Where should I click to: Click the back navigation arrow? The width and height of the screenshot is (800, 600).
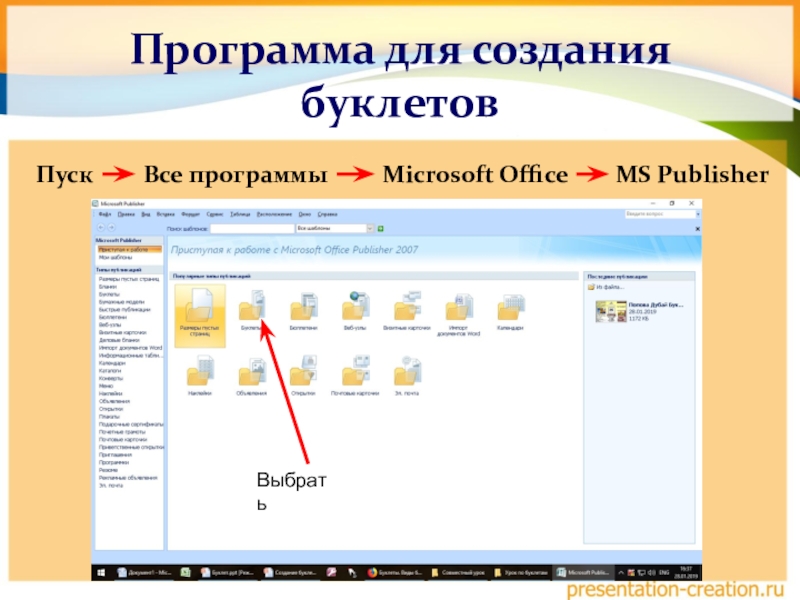(101, 228)
